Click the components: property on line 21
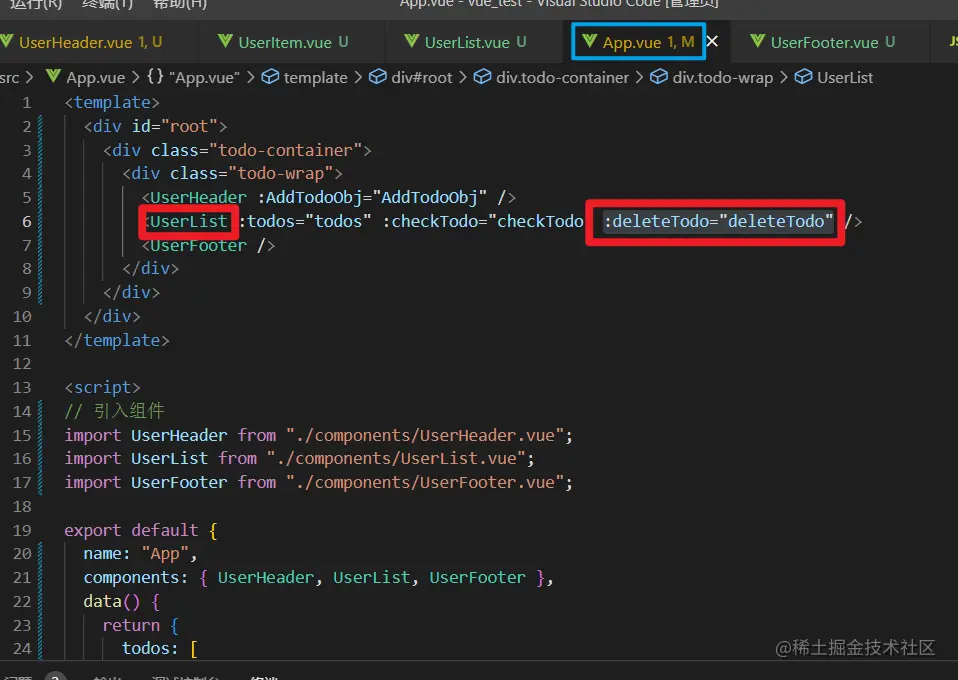 pyautogui.click(x=136, y=578)
